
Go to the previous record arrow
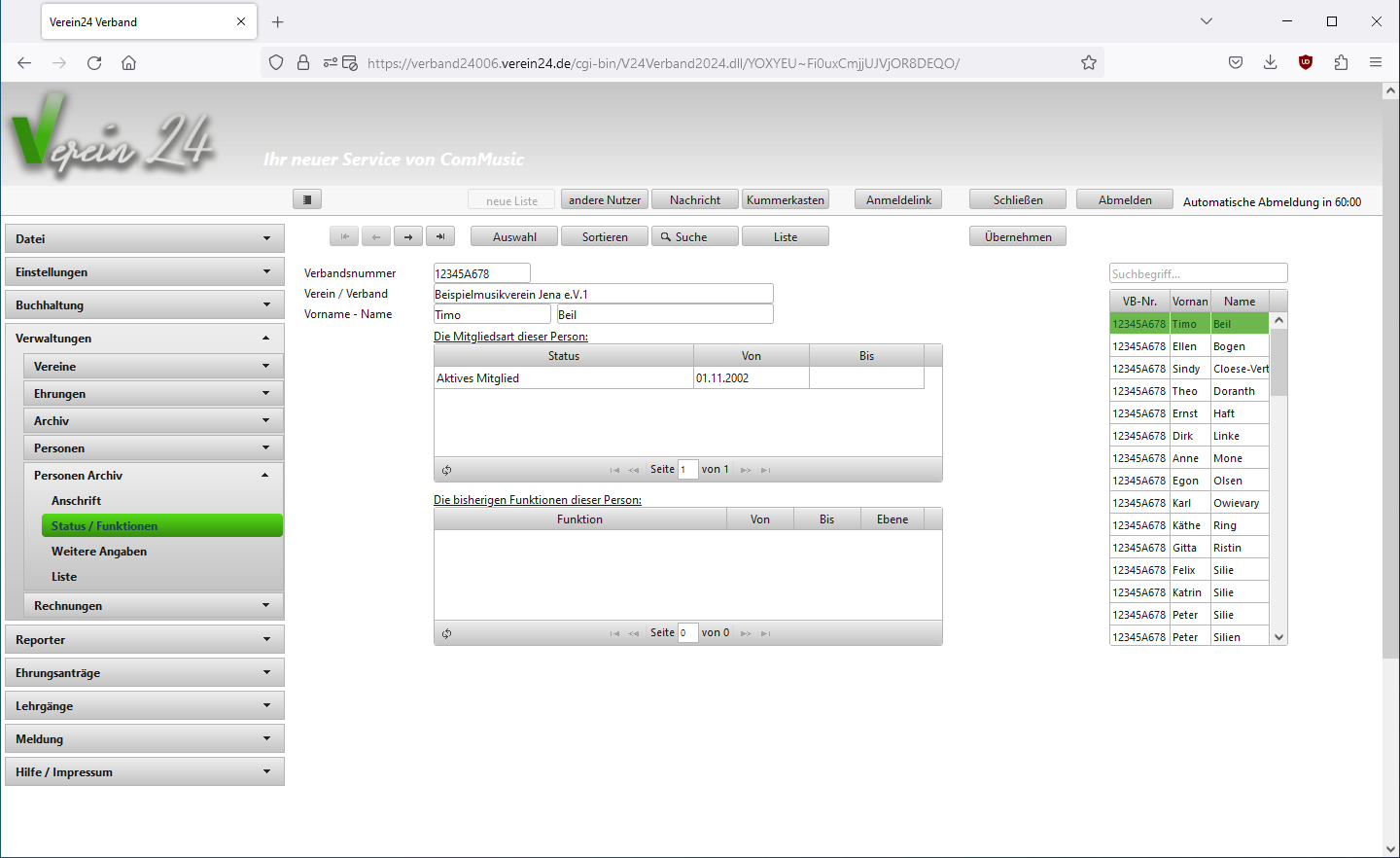pos(376,236)
